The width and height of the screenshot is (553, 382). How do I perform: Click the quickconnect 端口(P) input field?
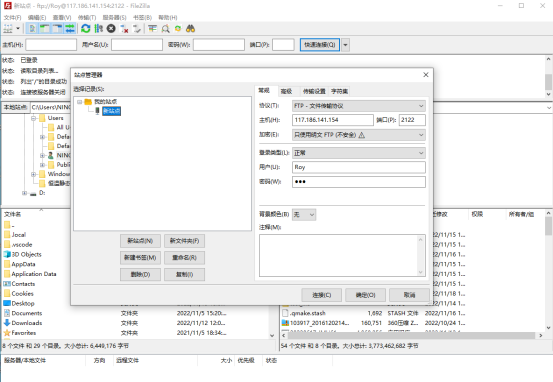click(283, 45)
